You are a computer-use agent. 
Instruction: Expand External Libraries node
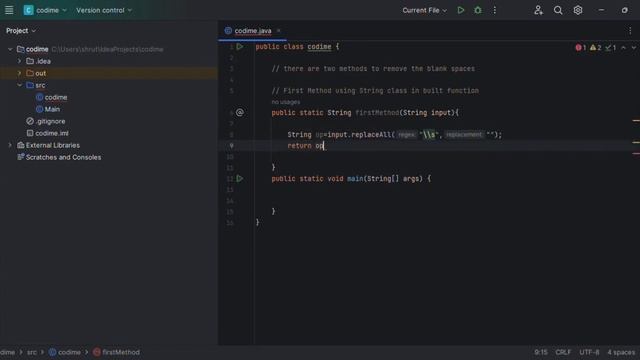[x=10, y=145]
